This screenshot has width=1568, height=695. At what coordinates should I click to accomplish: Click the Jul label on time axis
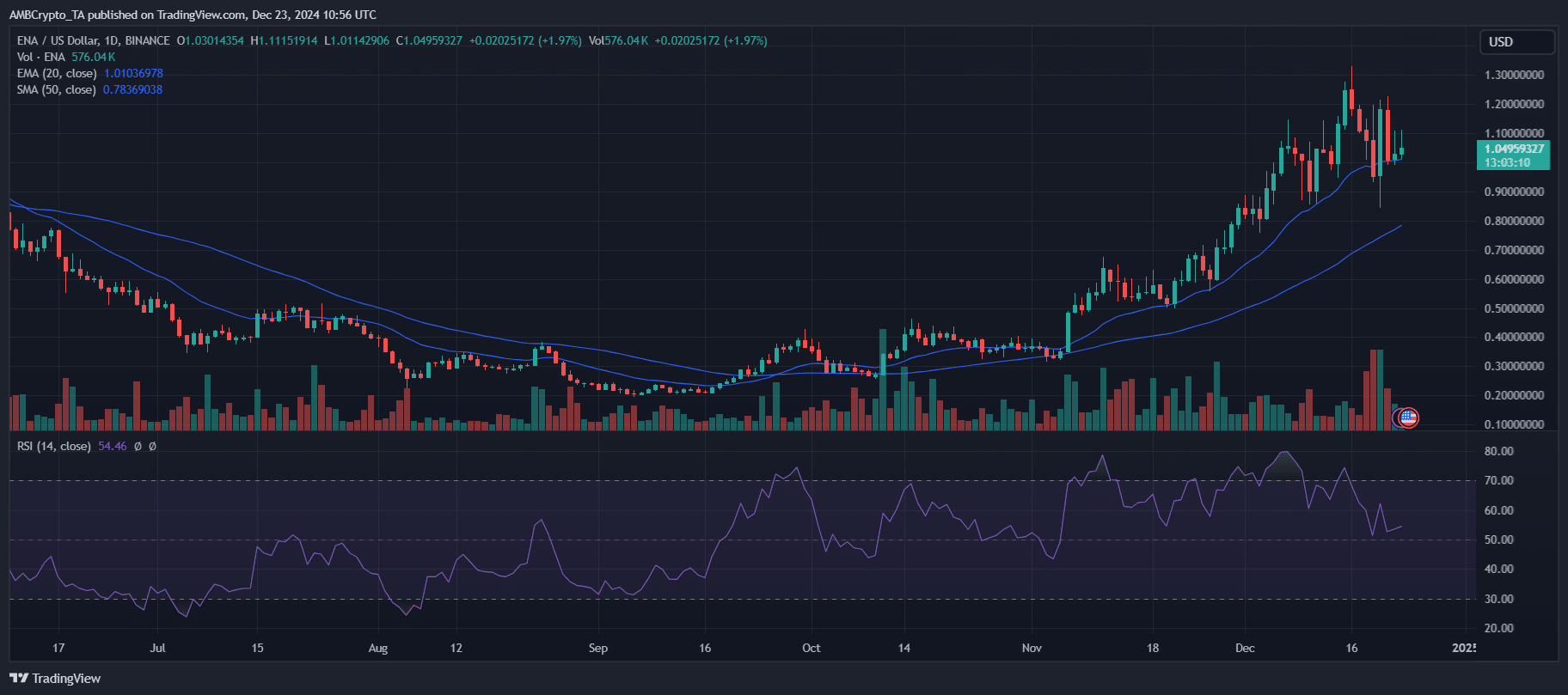click(157, 648)
